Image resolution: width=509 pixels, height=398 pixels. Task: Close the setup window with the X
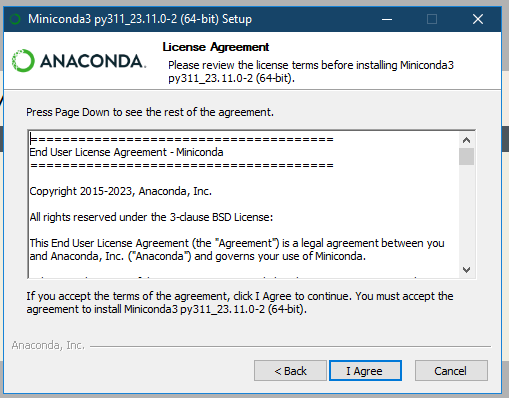(x=478, y=19)
